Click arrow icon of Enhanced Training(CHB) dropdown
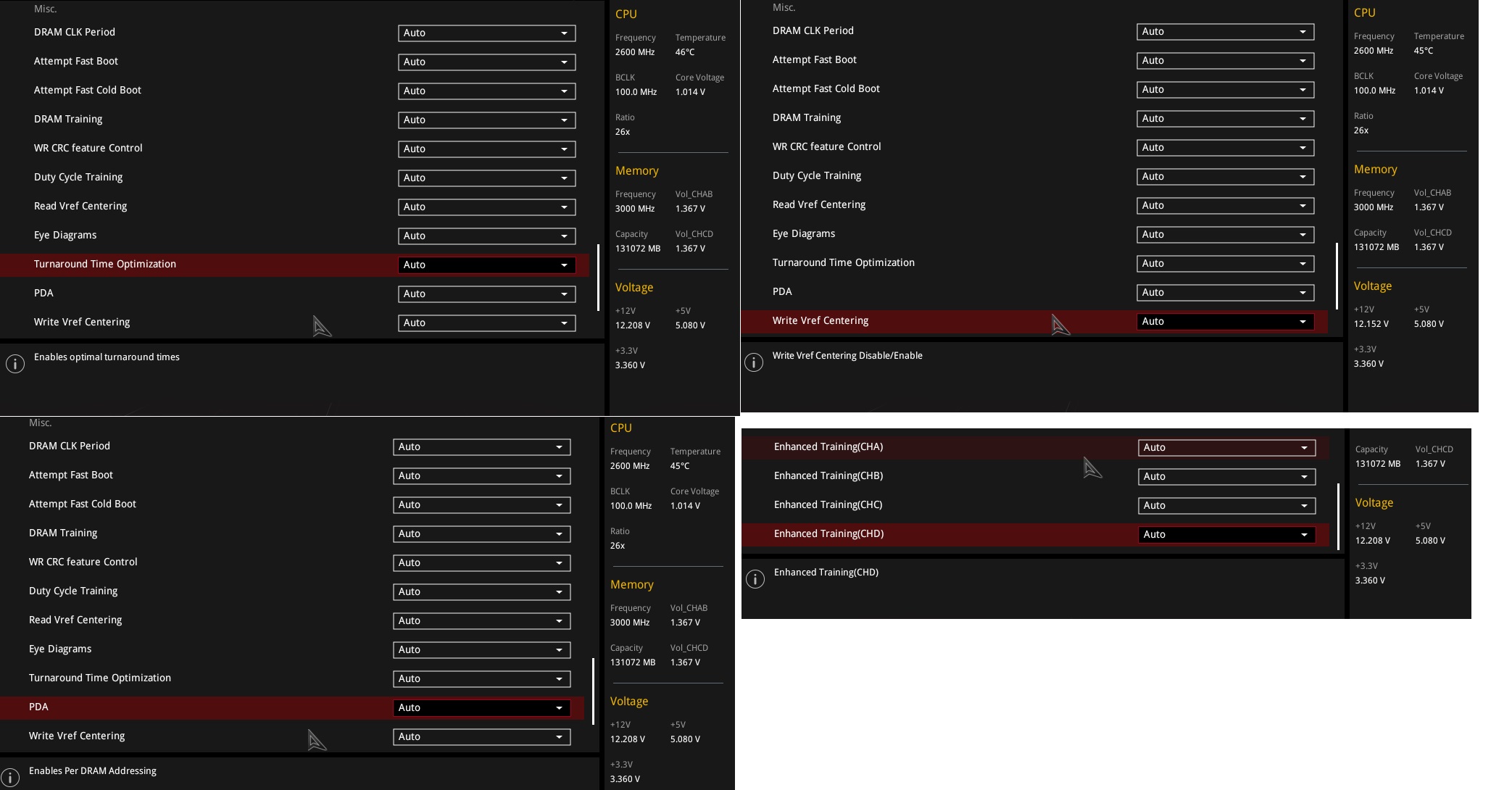This screenshot has height=790, width=1512. 1304,477
